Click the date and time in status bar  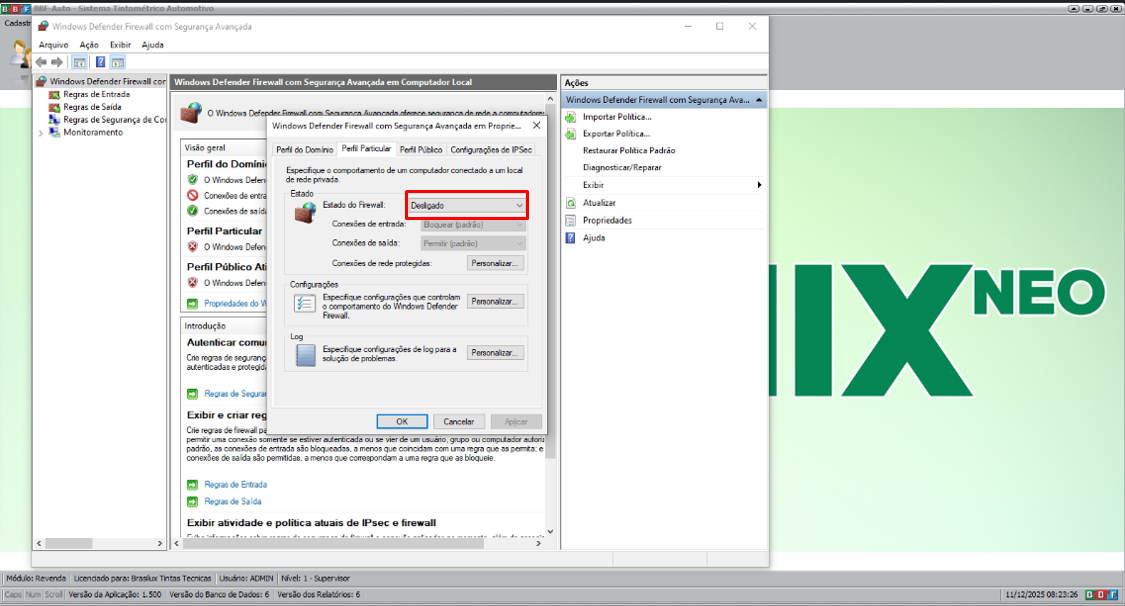1042,595
